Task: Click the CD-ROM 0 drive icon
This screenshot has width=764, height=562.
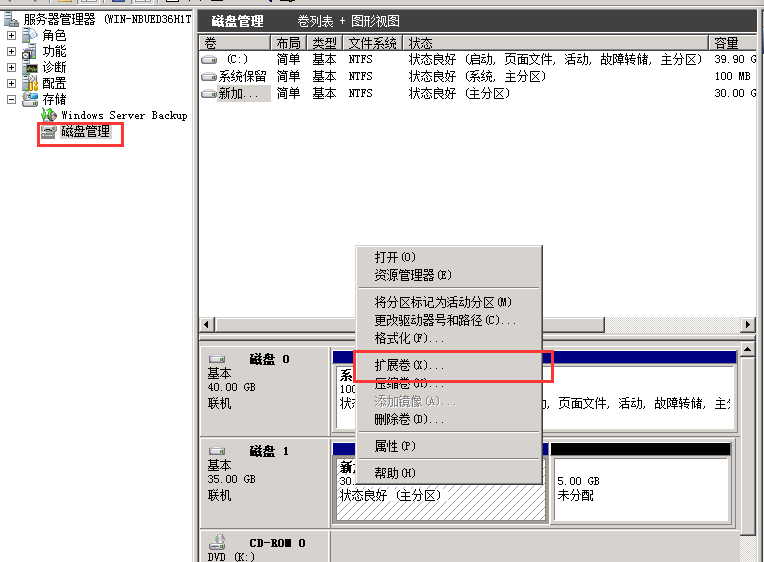Action: point(216,543)
